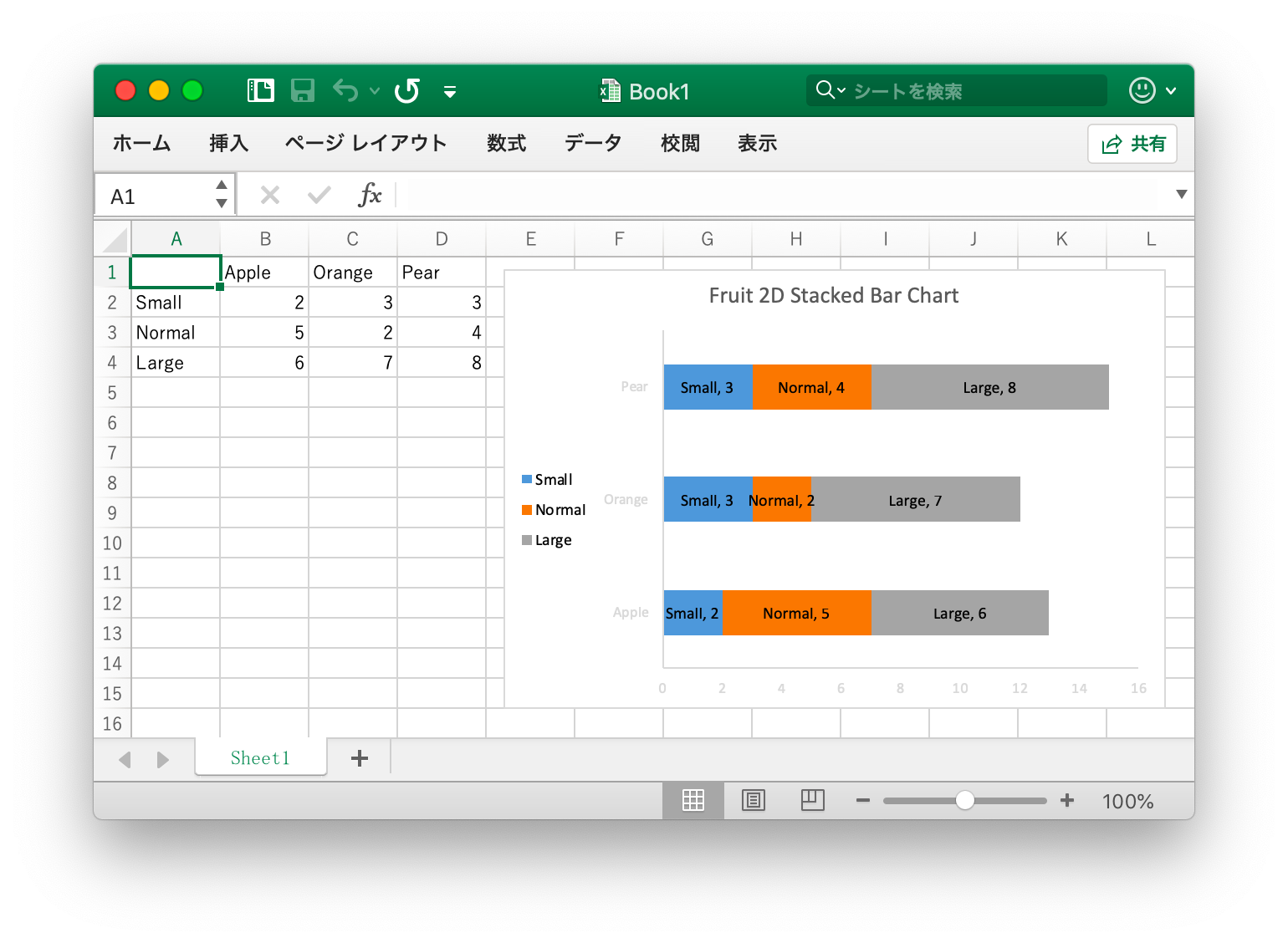
Task: Click the fx insert function icon
Action: tap(369, 196)
